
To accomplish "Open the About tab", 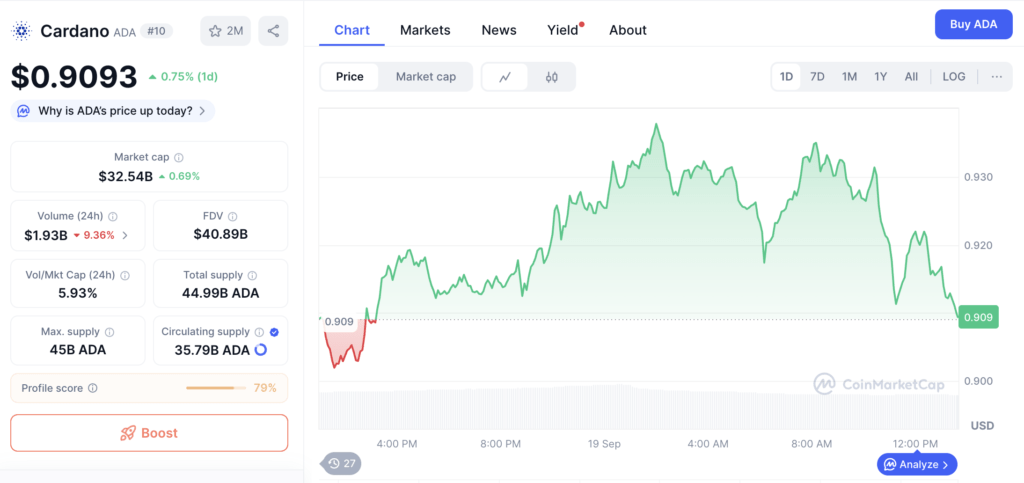I will [628, 30].
